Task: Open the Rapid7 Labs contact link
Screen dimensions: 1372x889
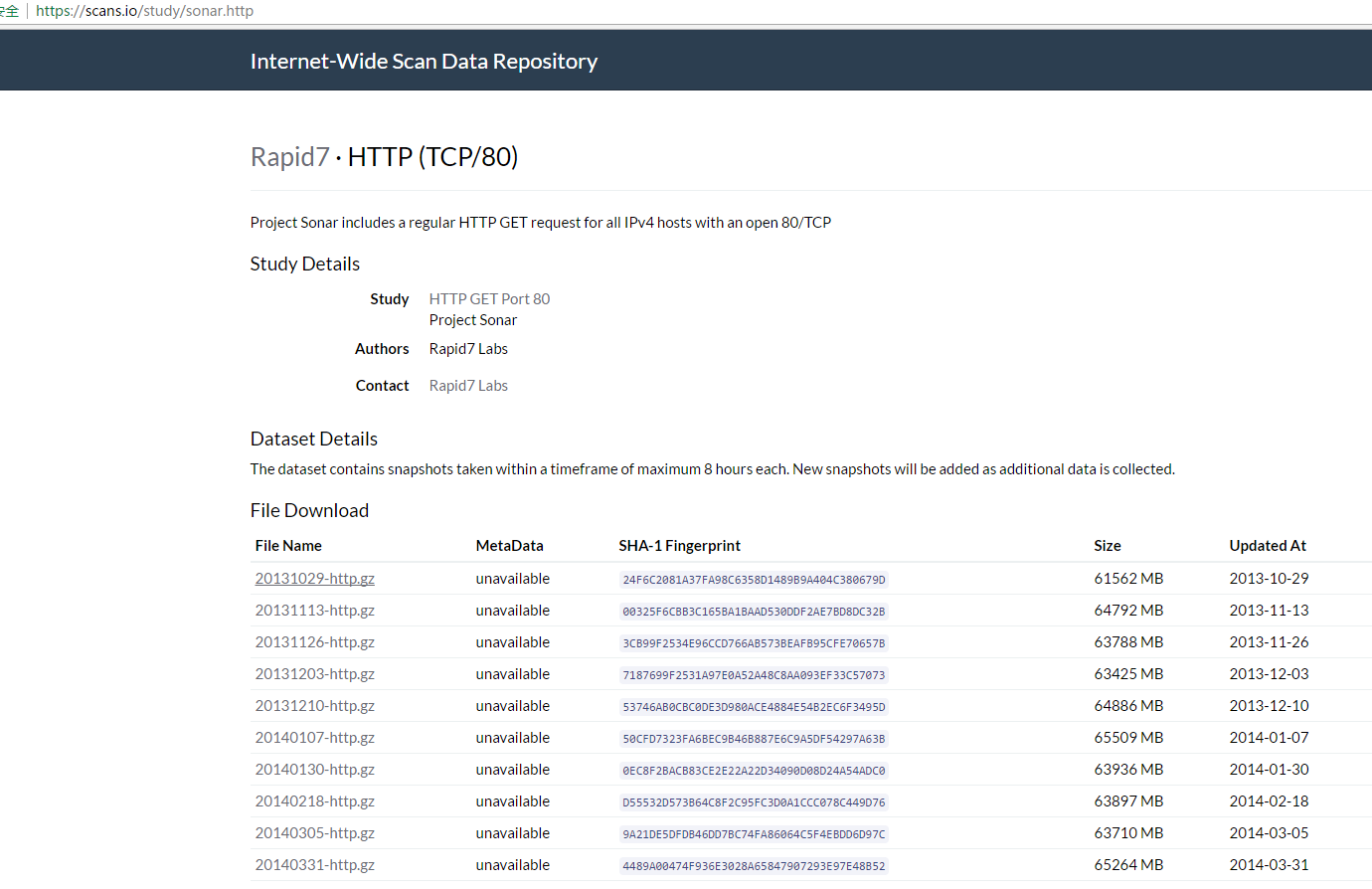Action: point(468,385)
